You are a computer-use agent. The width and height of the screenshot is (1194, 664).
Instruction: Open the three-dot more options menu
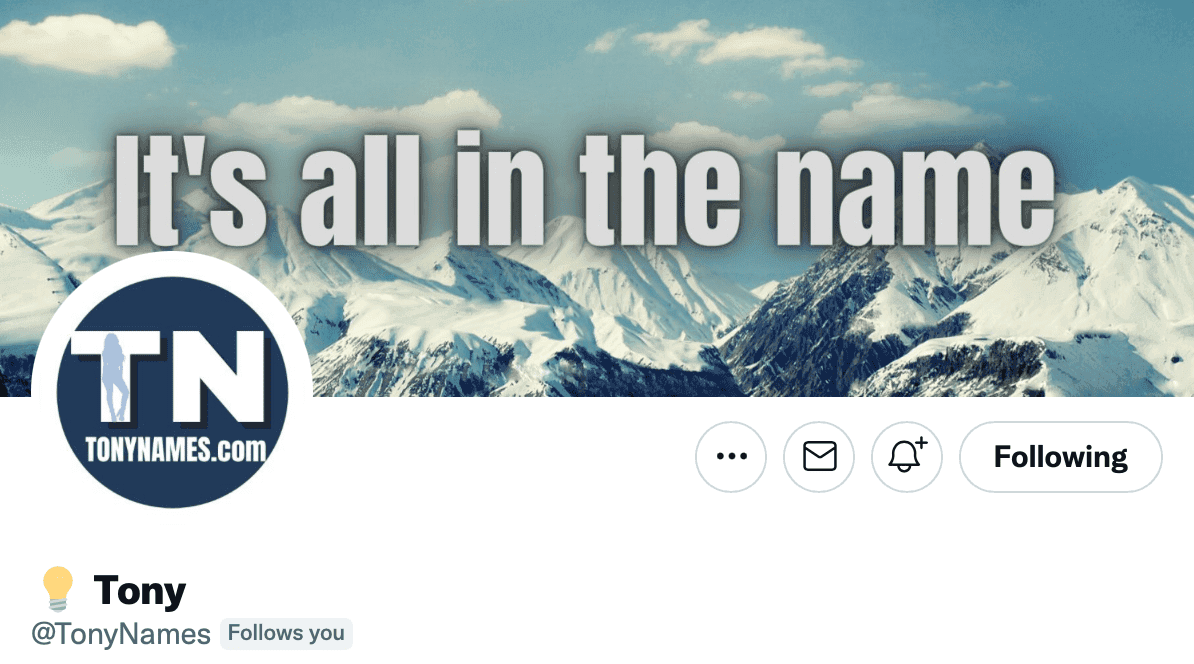pos(731,457)
